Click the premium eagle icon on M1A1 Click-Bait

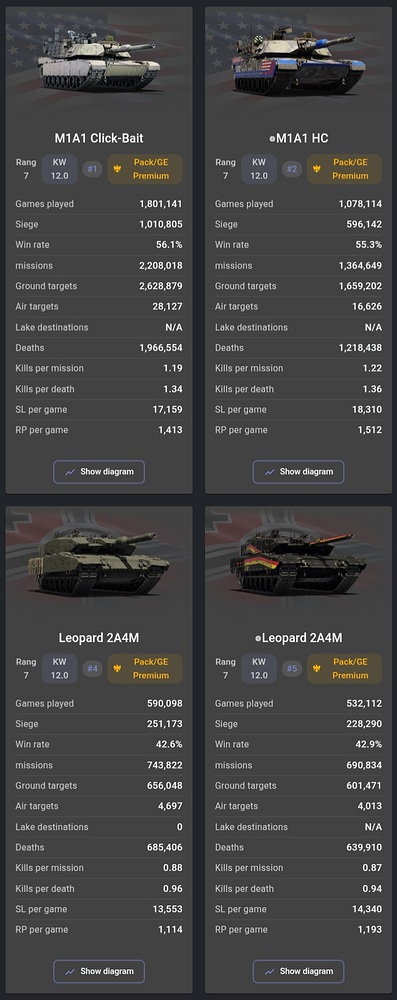117,169
